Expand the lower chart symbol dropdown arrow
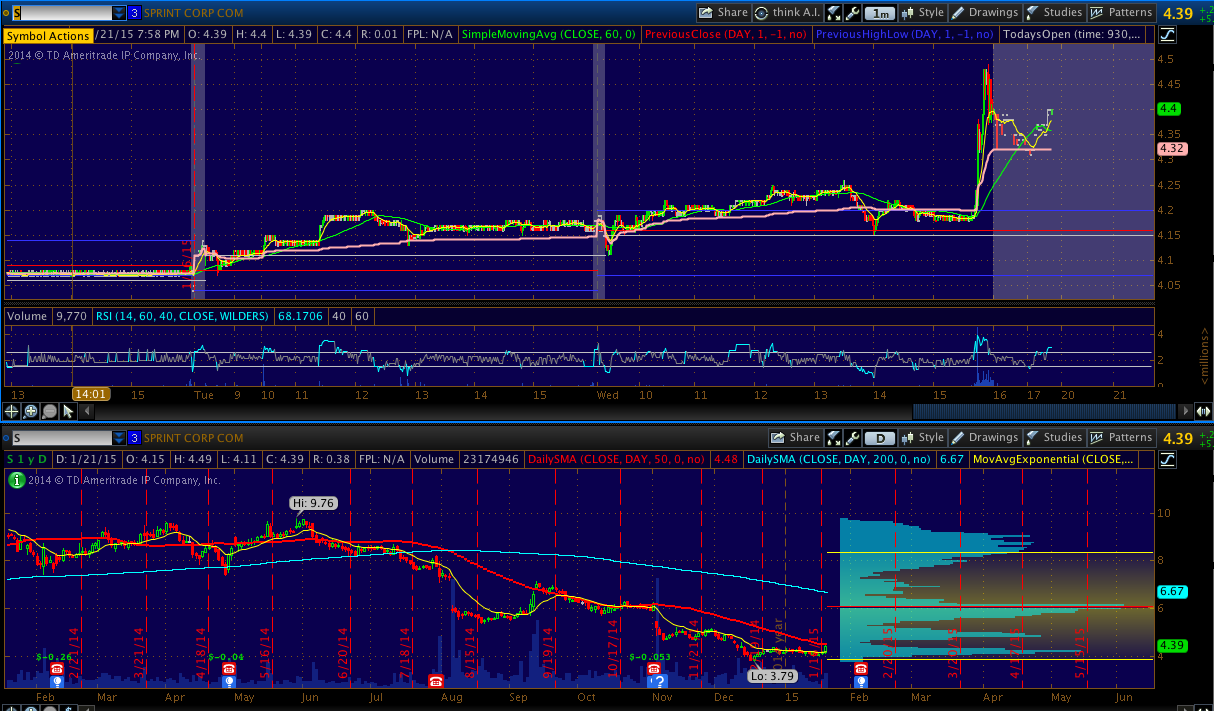The width and height of the screenshot is (1214, 711). (x=119, y=438)
